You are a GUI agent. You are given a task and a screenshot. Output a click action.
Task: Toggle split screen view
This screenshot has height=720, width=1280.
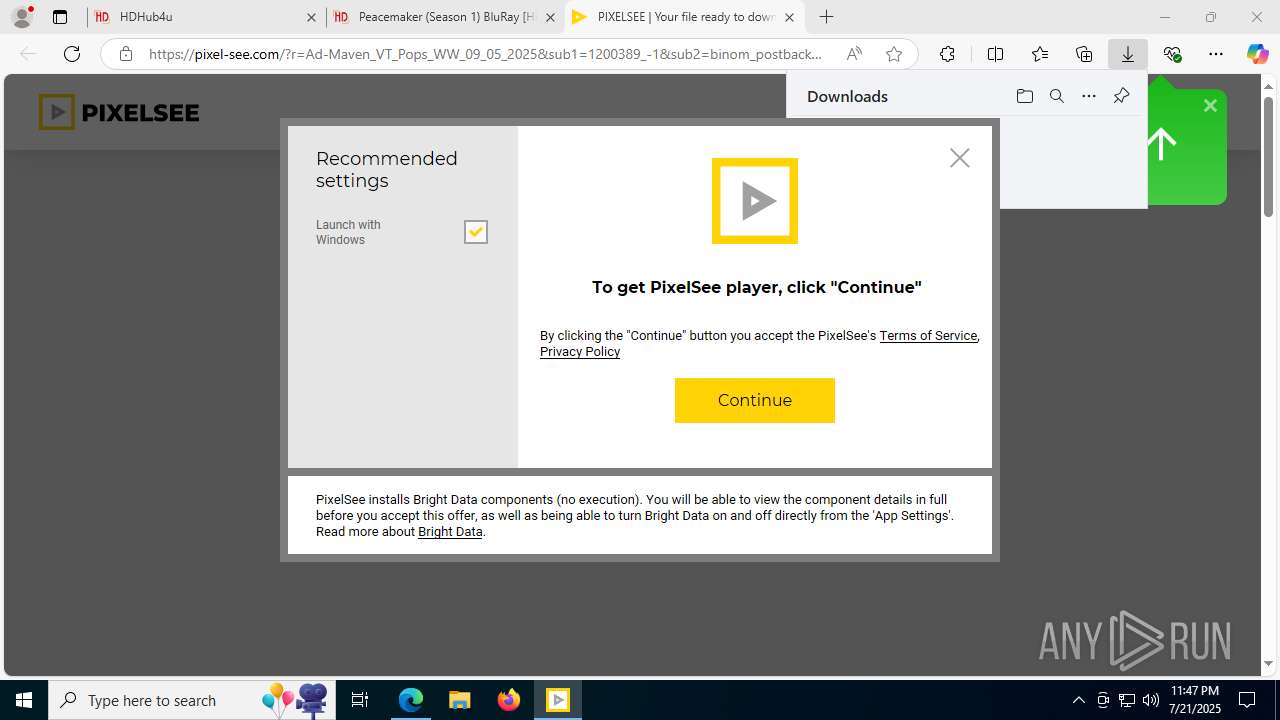click(x=995, y=54)
